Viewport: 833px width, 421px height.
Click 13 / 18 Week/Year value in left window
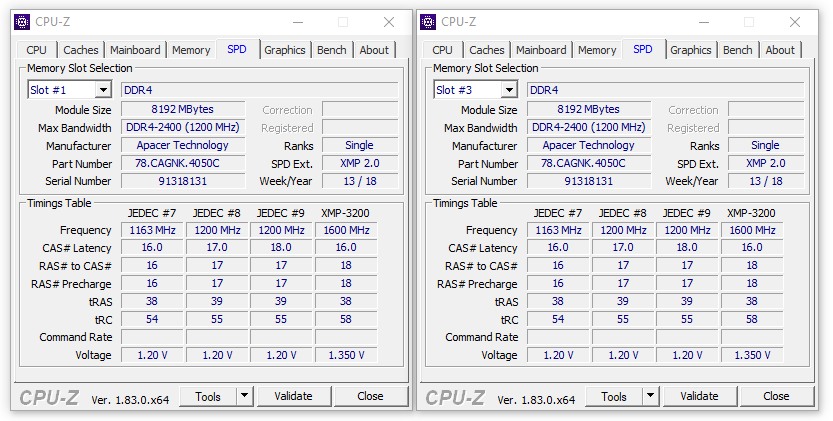[360, 181]
